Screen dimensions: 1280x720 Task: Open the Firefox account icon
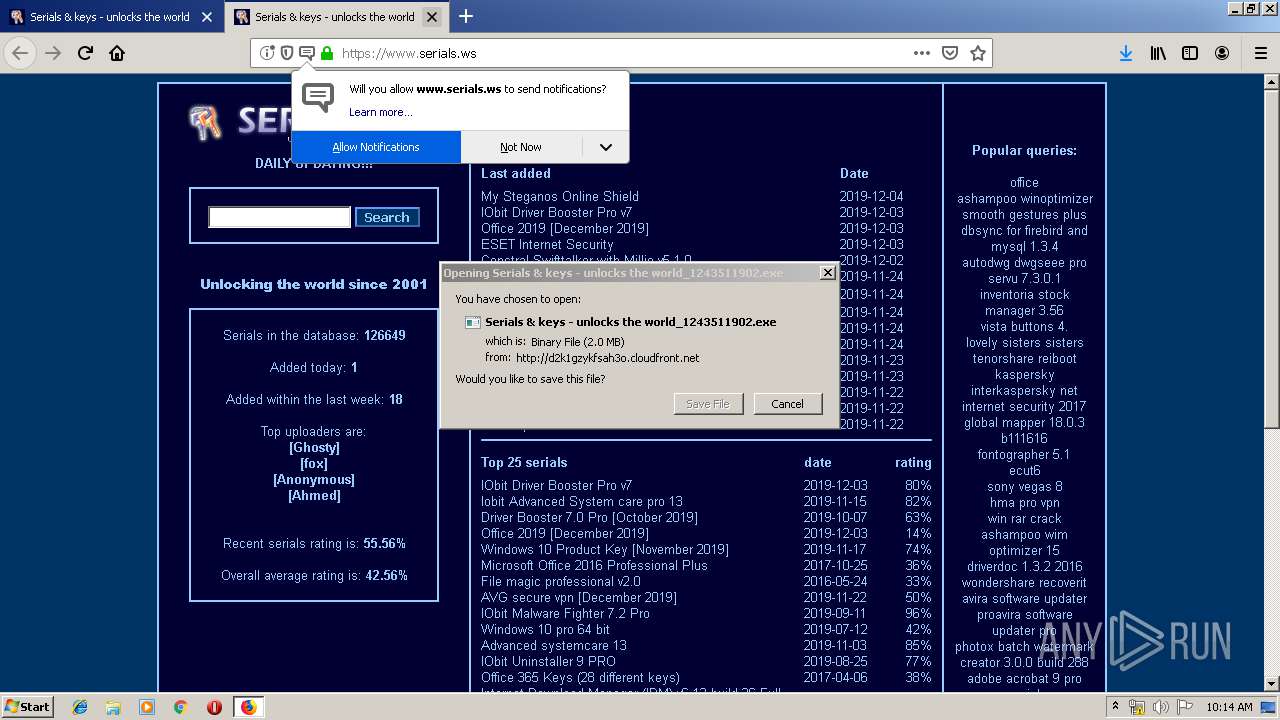point(1222,53)
